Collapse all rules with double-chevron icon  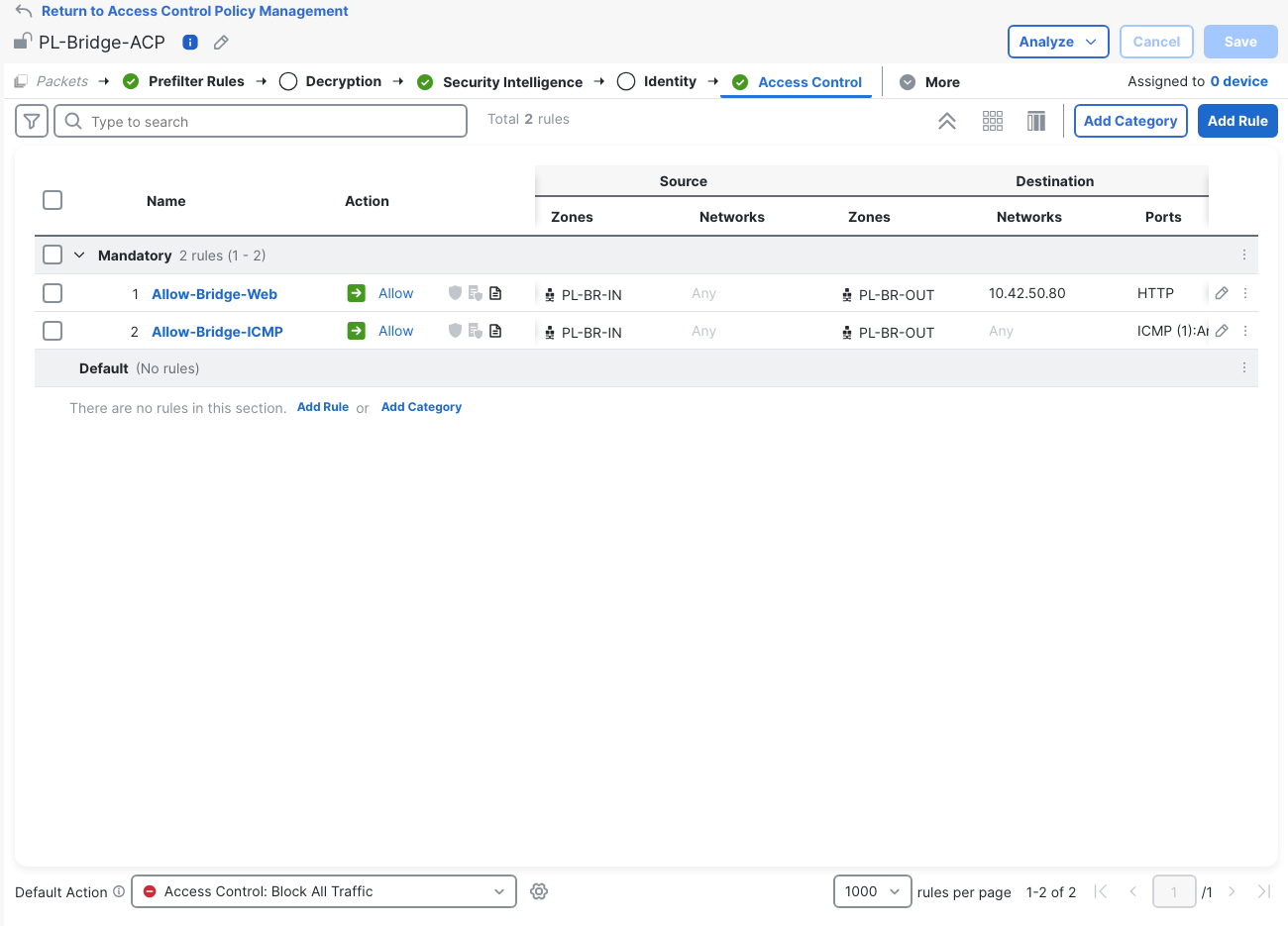(947, 121)
